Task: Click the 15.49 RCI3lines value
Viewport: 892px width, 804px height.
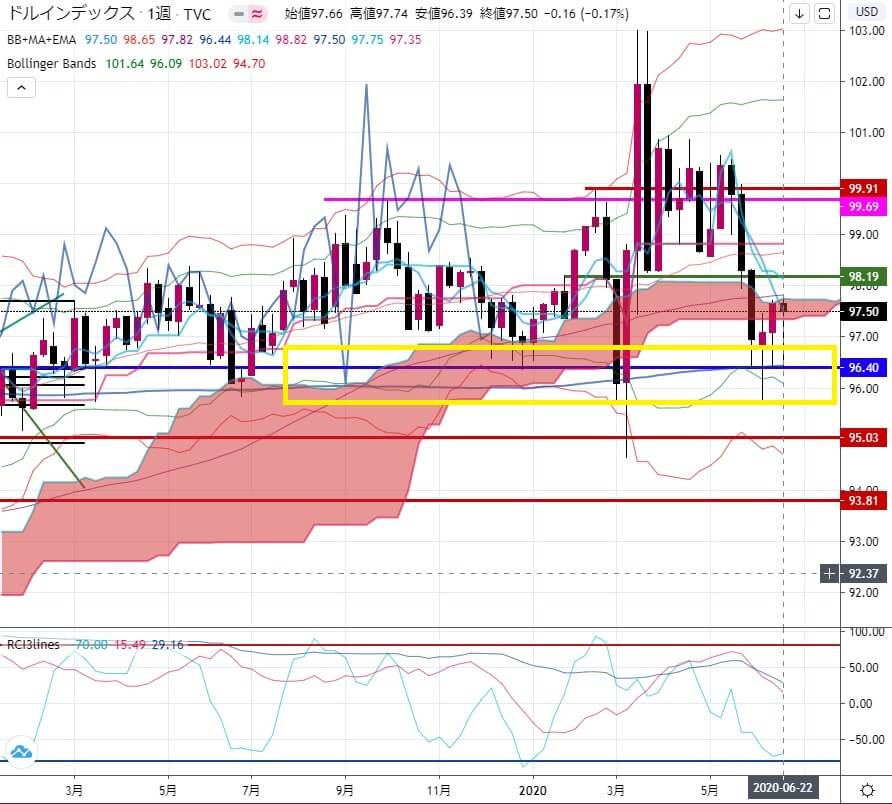Action: (x=130, y=644)
